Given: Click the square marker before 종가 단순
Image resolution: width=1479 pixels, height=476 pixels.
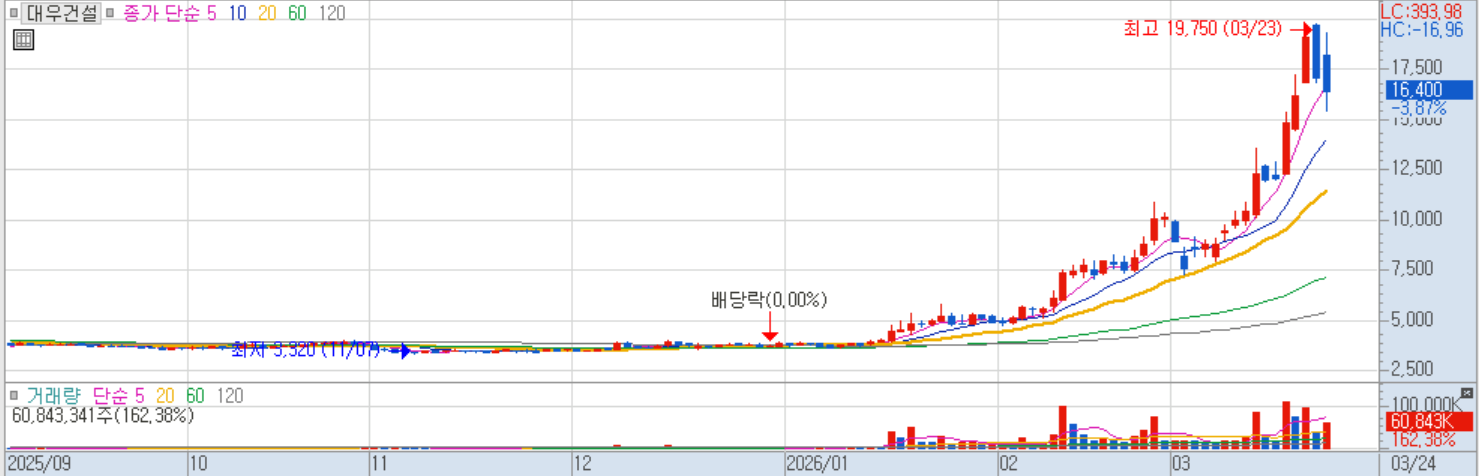Looking at the screenshot, I should coord(110,15).
